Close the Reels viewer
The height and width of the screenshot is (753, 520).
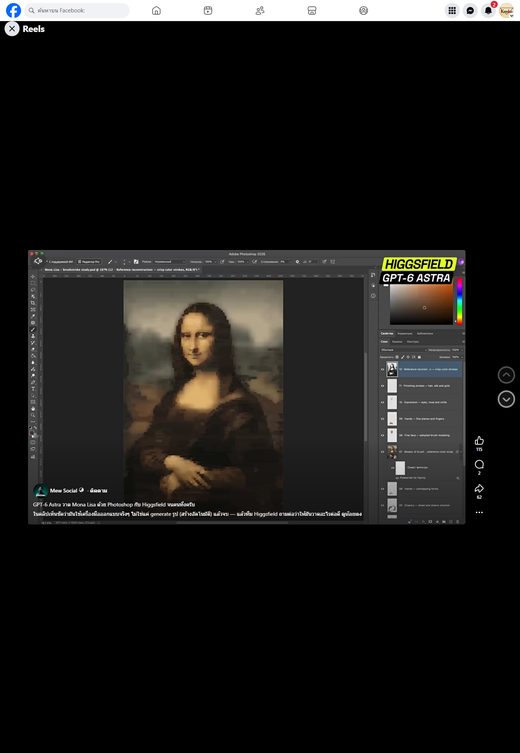coord(12,29)
